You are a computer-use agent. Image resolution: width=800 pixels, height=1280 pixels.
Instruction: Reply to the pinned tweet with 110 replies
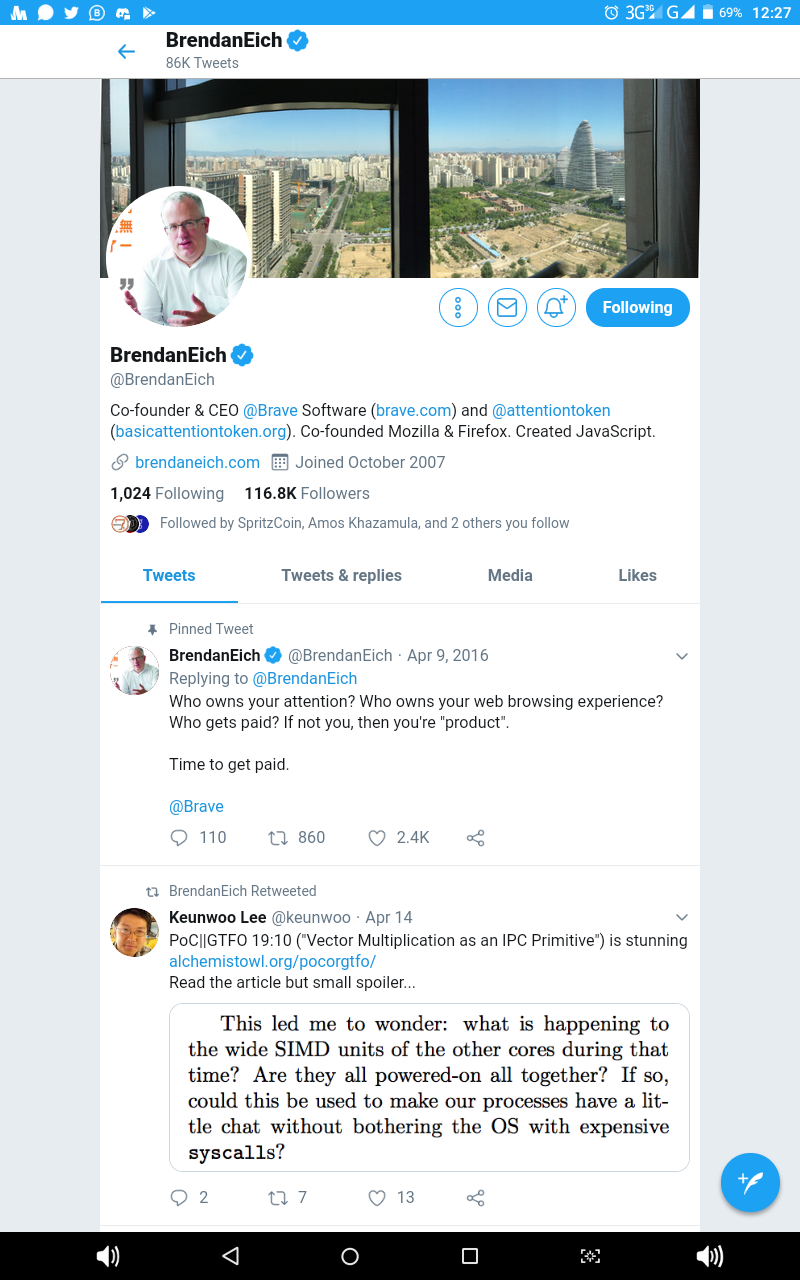(x=179, y=838)
